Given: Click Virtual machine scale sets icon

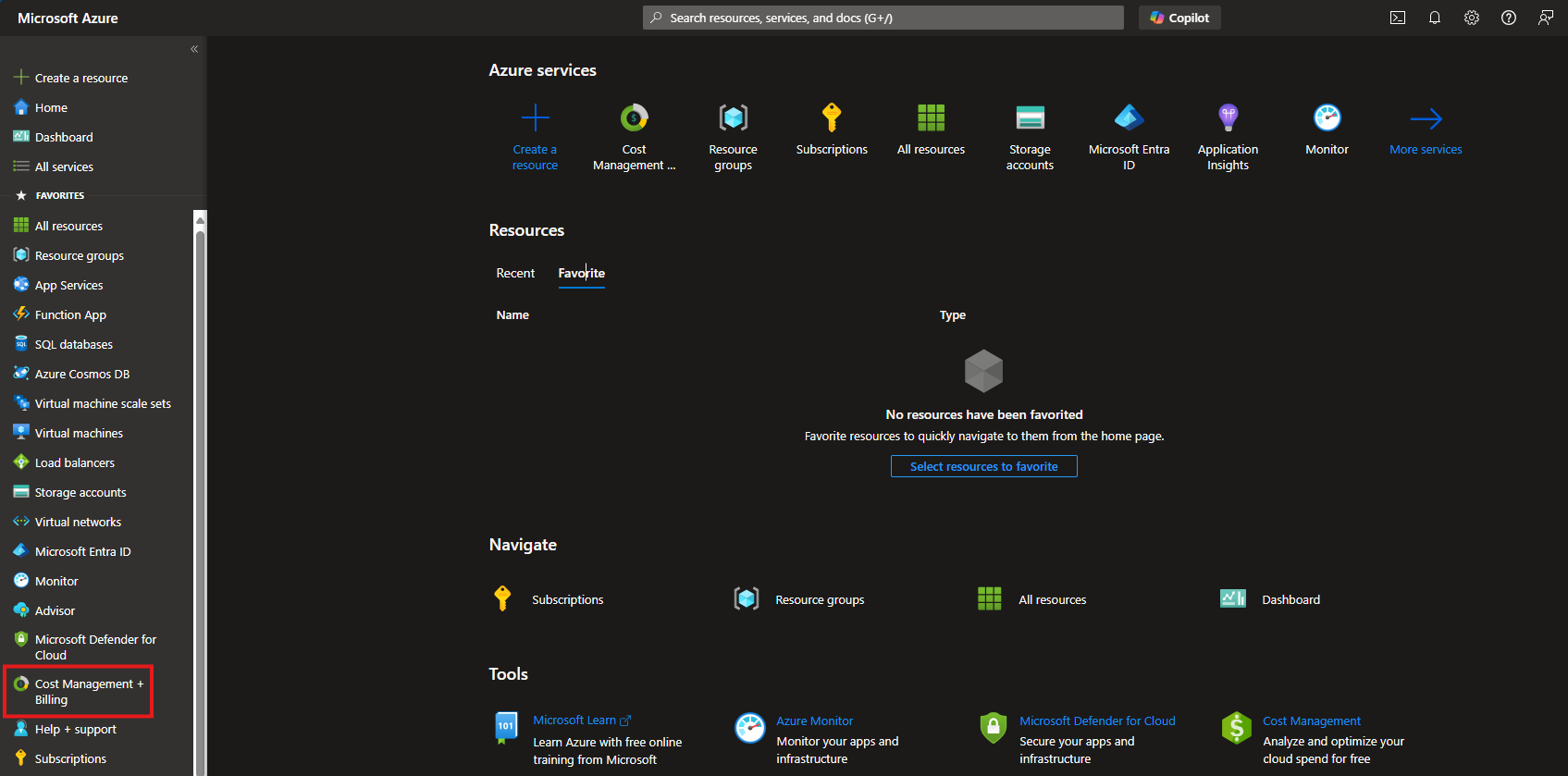Looking at the screenshot, I should click(x=21, y=403).
